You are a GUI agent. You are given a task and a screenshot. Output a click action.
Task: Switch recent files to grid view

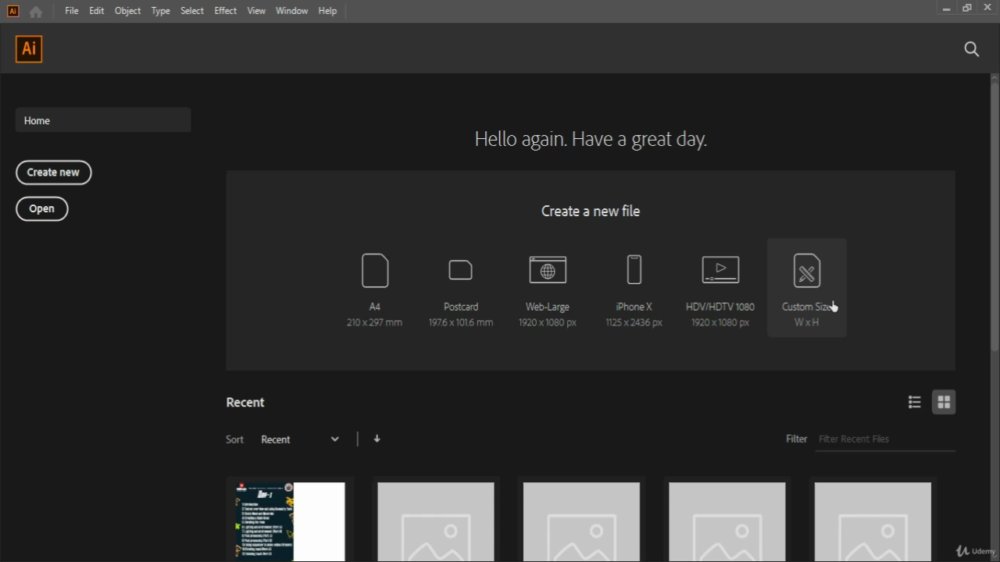pyautogui.click(x=944, y=402)
